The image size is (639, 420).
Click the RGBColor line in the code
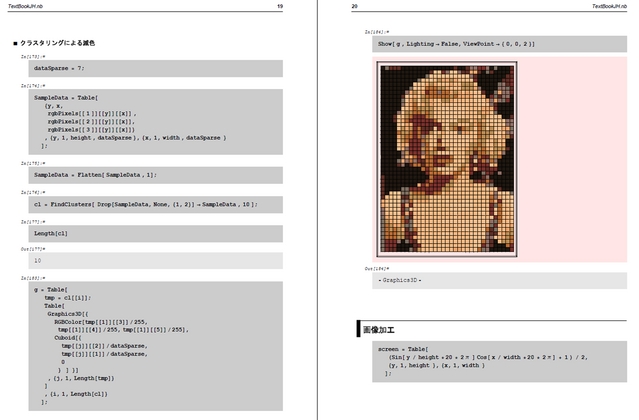click(x=102, y=320)
